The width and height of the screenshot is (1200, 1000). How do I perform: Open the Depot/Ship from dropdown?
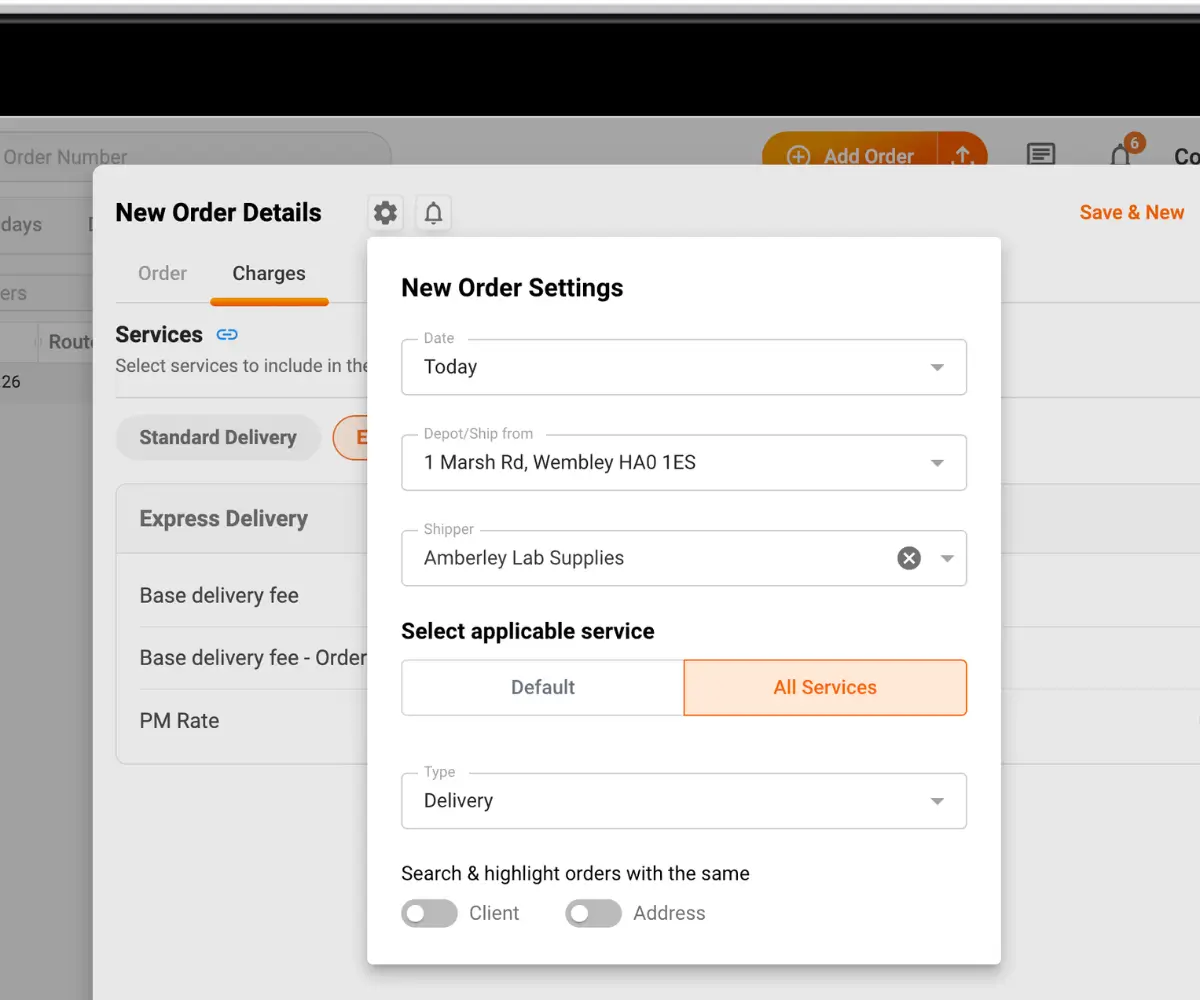tap(684, 462)
